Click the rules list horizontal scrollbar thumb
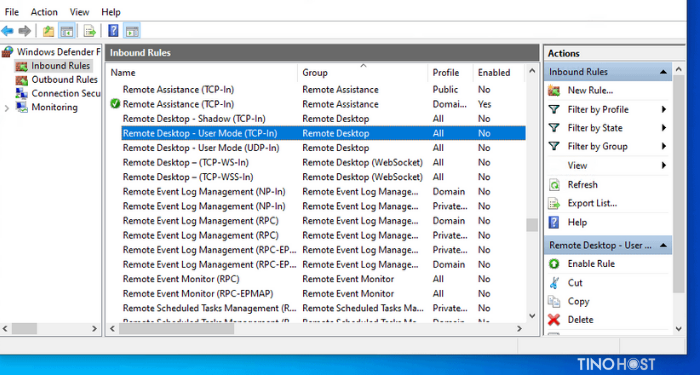This screenshot has height=375, width=700. (176, 329)
